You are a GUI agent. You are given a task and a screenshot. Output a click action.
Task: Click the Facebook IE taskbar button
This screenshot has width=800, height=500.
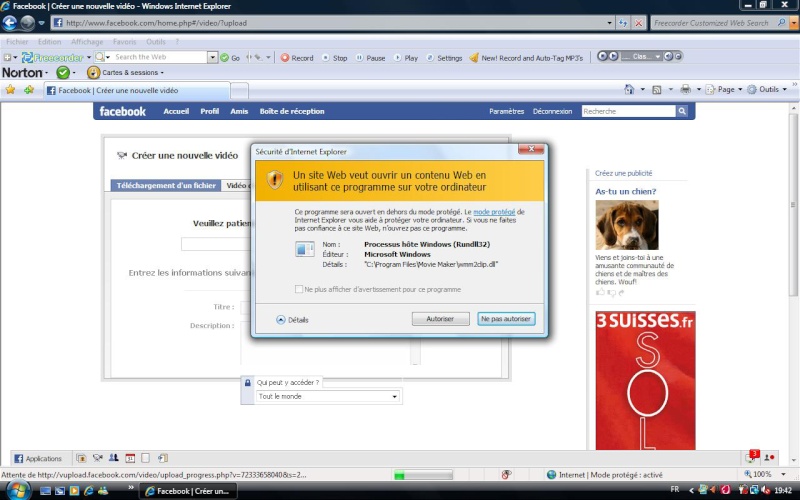(x=188, y=491)
